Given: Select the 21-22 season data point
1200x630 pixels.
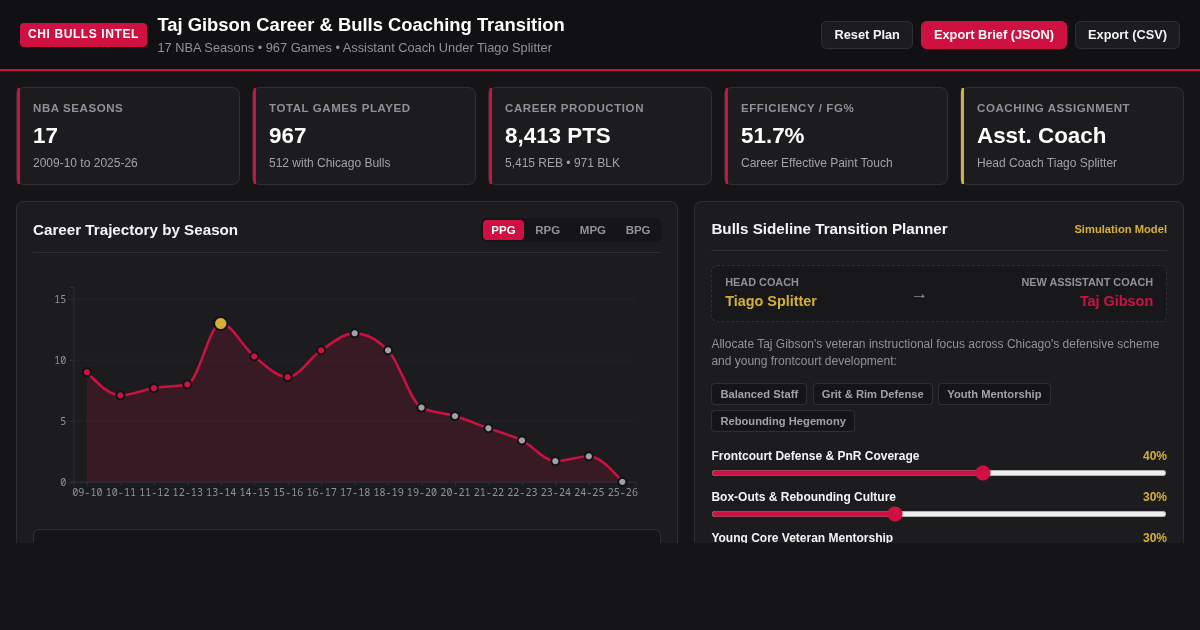Looking at the screenshot, I should pyautogui.click(x=488, y=428).
